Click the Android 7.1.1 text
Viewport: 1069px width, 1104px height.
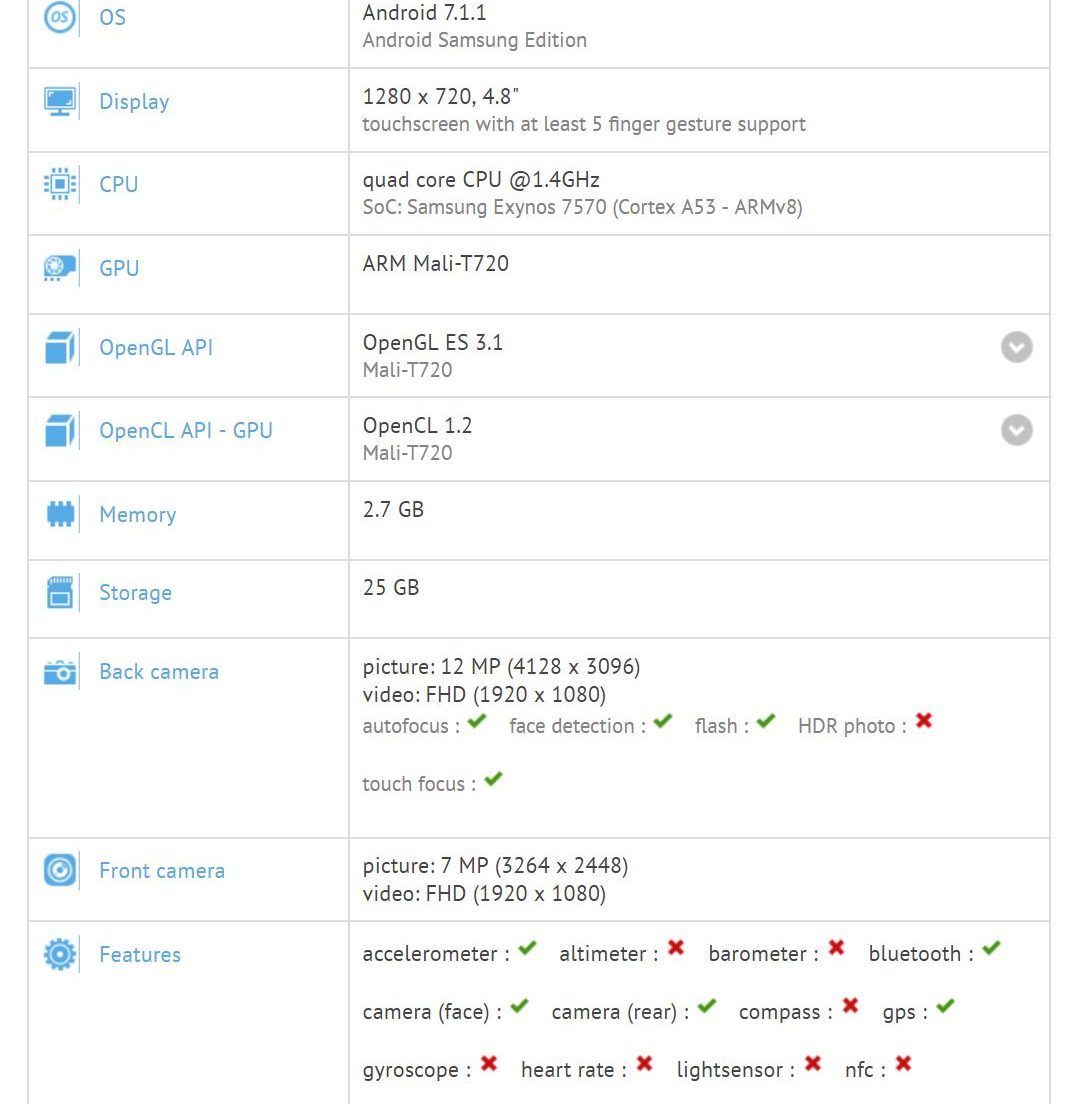pos(424,13)
